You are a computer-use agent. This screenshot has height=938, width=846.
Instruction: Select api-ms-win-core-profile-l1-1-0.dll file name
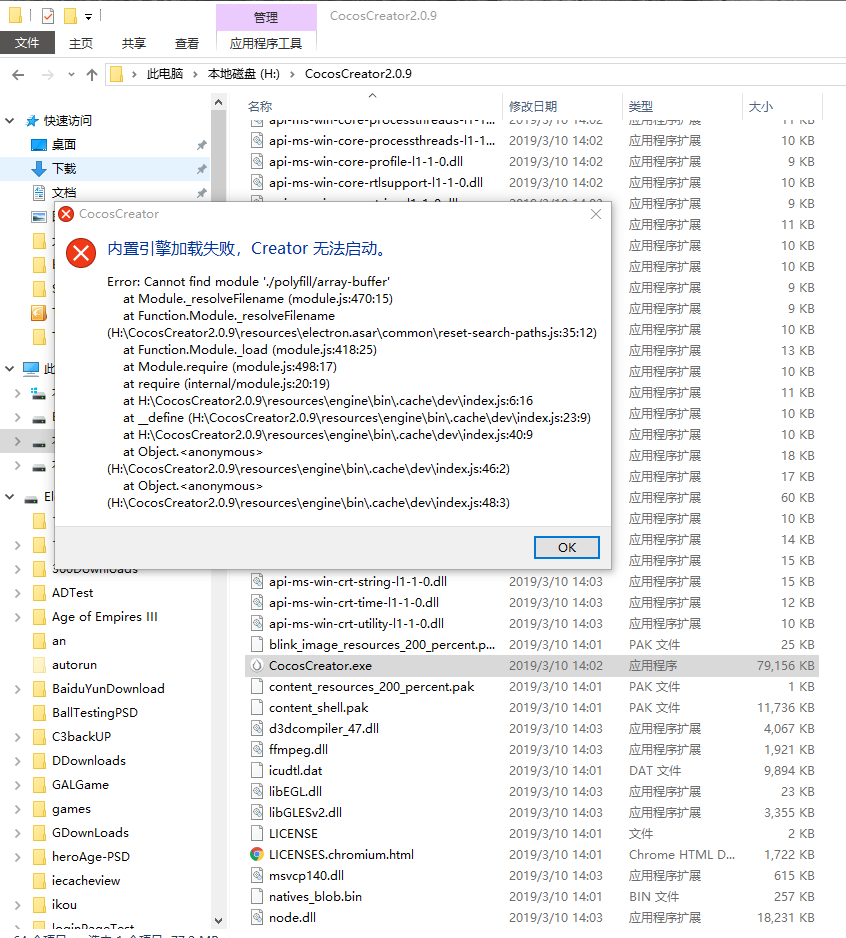coord(366,162)
